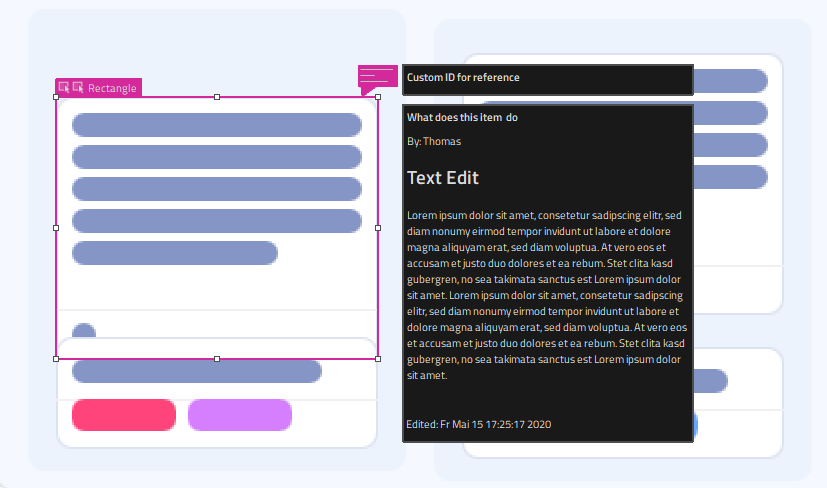The image size is (827, 488).
Task: Click the top-center resize handle of selection
Action: 217,97
